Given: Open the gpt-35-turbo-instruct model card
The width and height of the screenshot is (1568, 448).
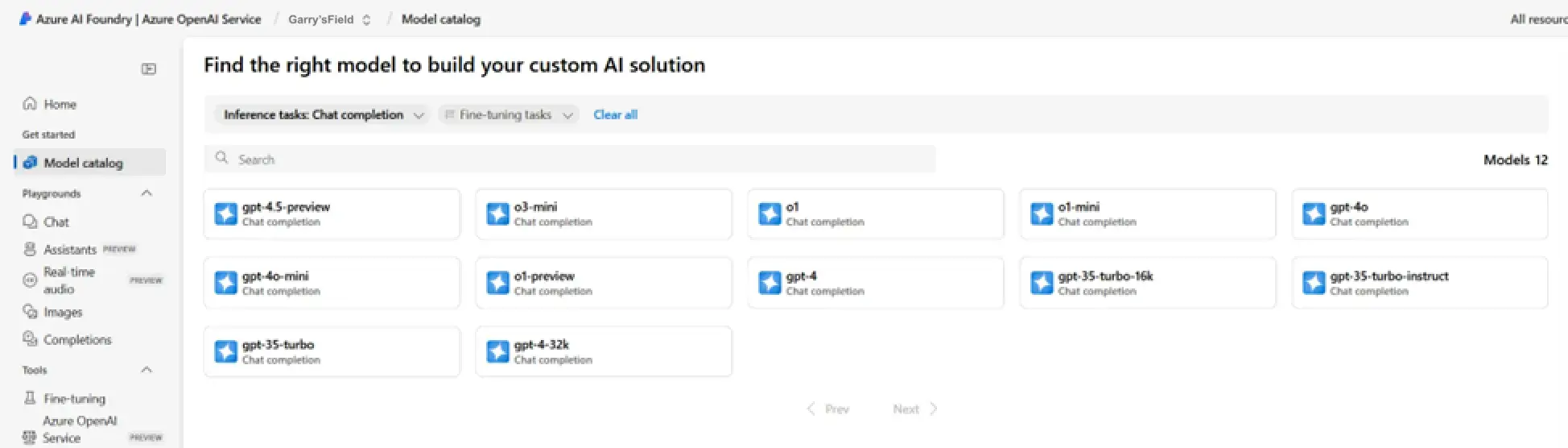Looking at the screenshot, I should point(1420,283).
